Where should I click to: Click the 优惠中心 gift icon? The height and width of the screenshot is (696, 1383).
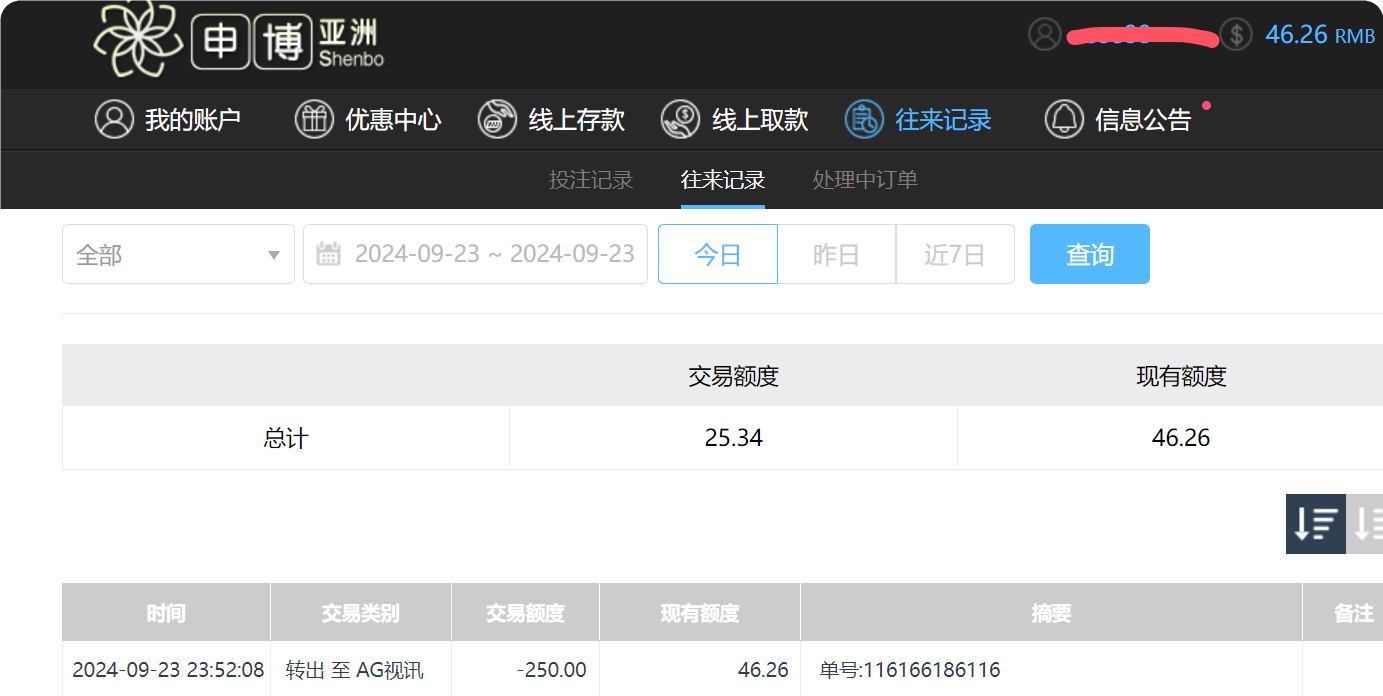tap(314, 119)
